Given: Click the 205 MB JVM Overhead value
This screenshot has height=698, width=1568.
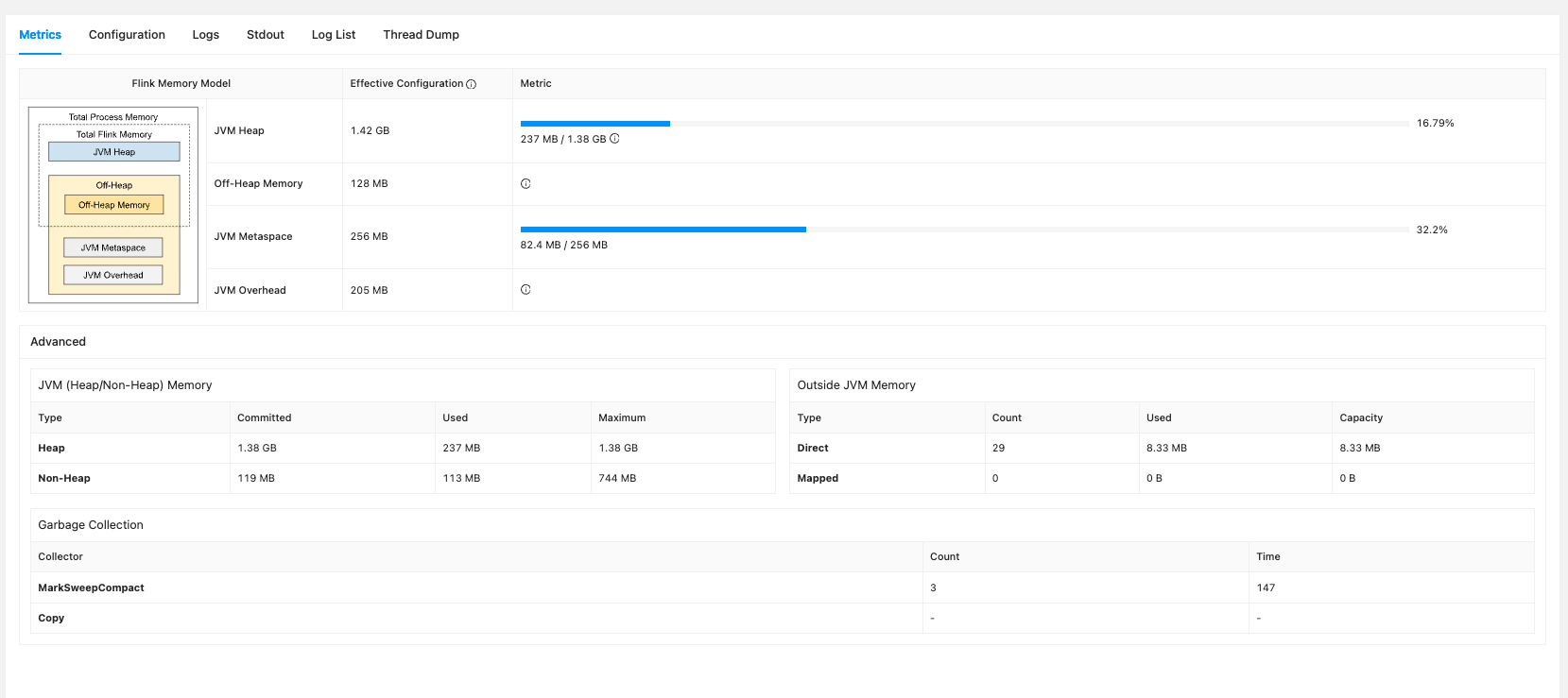Looking at the screenshot, I should (369, 291).
